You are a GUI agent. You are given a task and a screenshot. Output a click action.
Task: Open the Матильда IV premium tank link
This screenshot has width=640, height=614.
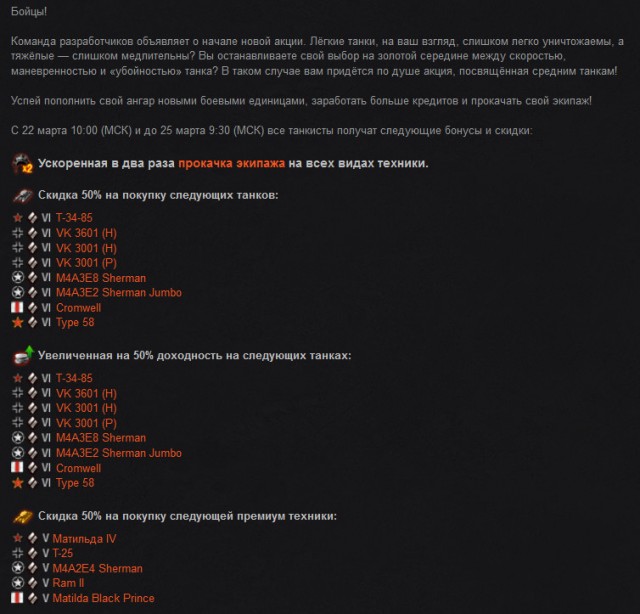point(84,539)
